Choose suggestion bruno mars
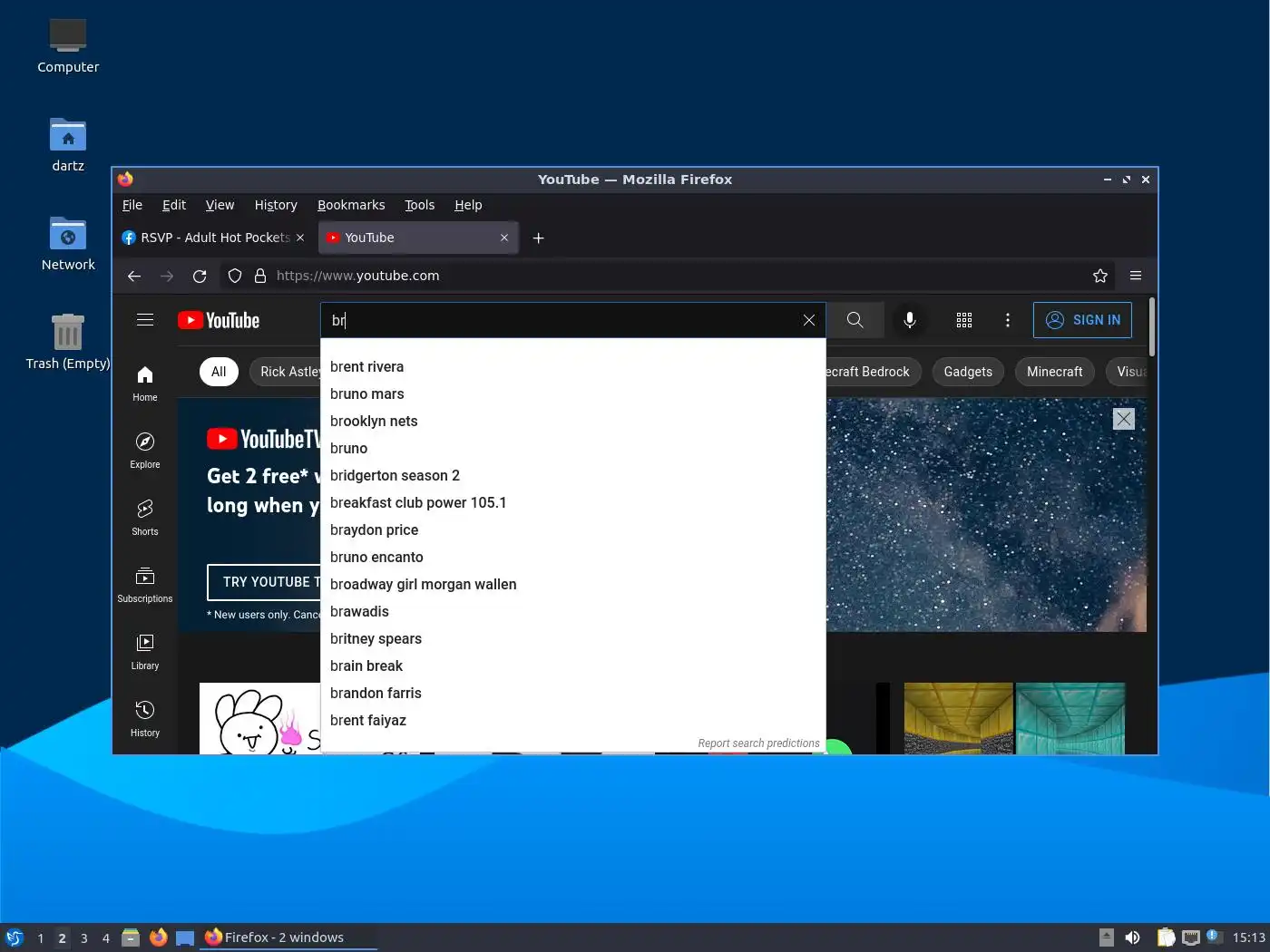The height and width of the screenshot is (952, 1270). 573,393
